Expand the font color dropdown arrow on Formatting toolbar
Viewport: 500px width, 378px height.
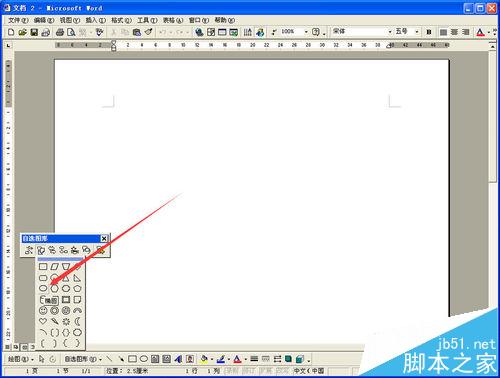[x=488, y=32]
